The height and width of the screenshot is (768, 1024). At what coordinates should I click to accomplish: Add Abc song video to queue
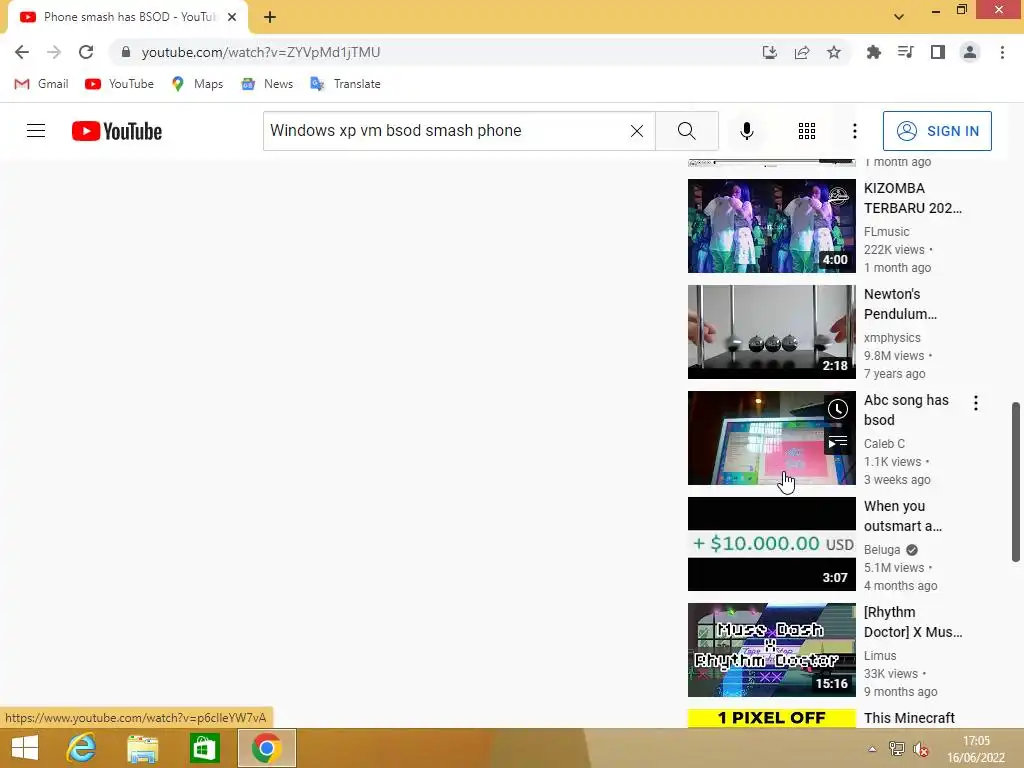(x=838, y=442)
